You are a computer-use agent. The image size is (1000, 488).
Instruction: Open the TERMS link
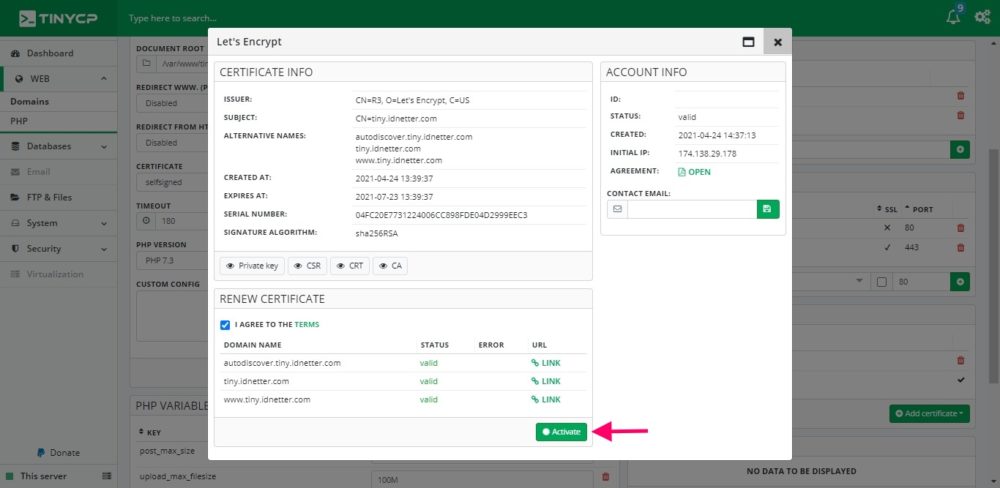pyautogui.click(x=307, y=325)
